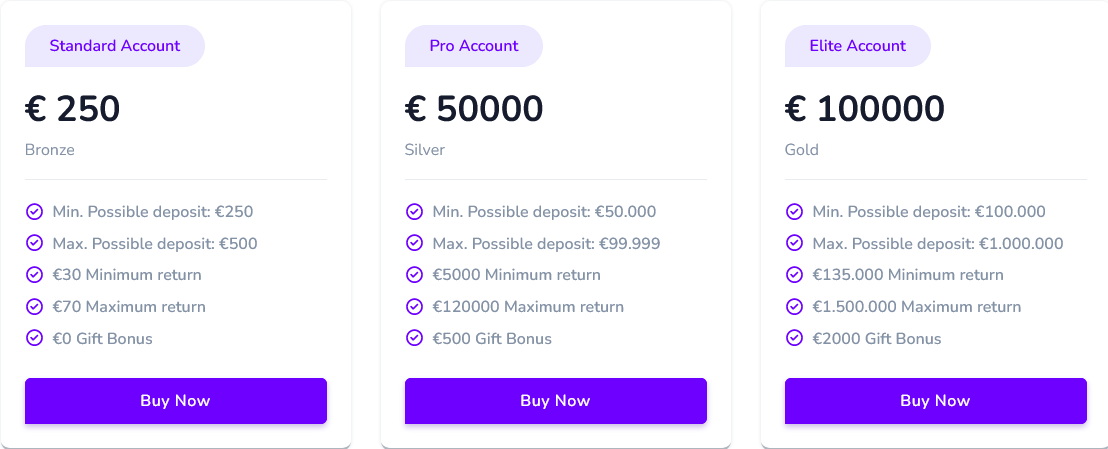
Task: Click check icon beside €2000 Gift Bonus
Action: click(794, 338)
